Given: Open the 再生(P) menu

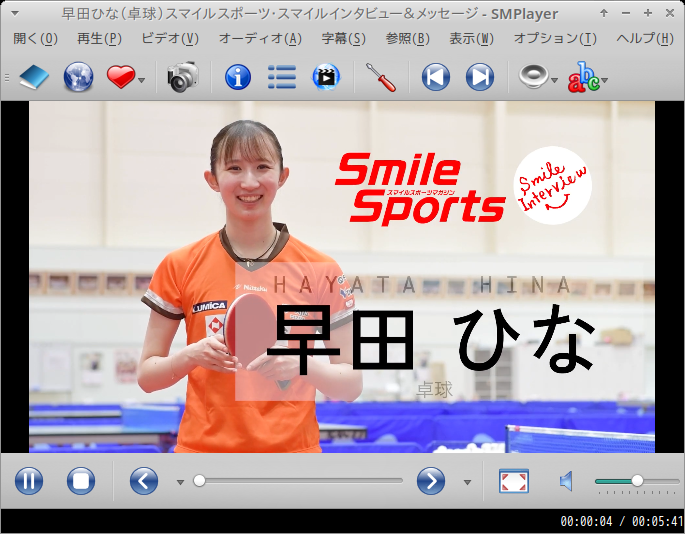Looking at the screenshot, I should (x=99, y=39).
